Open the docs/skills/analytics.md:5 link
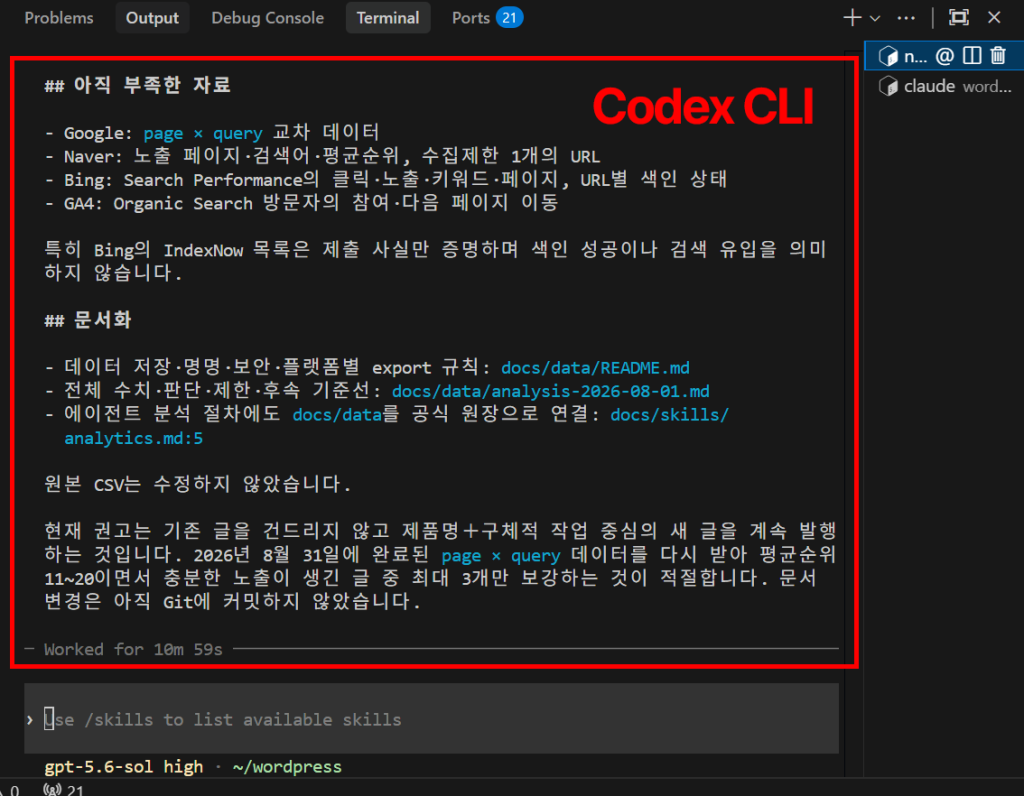This screenshot has height=796, width=1024. pos(396,426)
